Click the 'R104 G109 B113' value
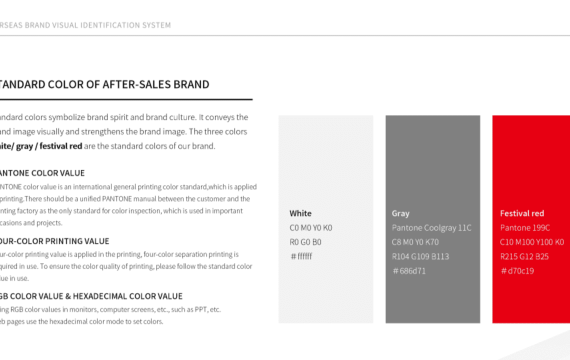This screenshot has width=570, height=360. [x=420, y=257]
